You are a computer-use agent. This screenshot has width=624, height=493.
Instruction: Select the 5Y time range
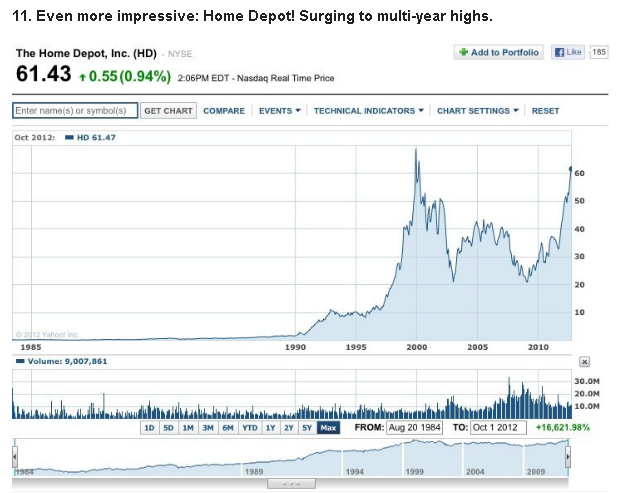[307, 428]
